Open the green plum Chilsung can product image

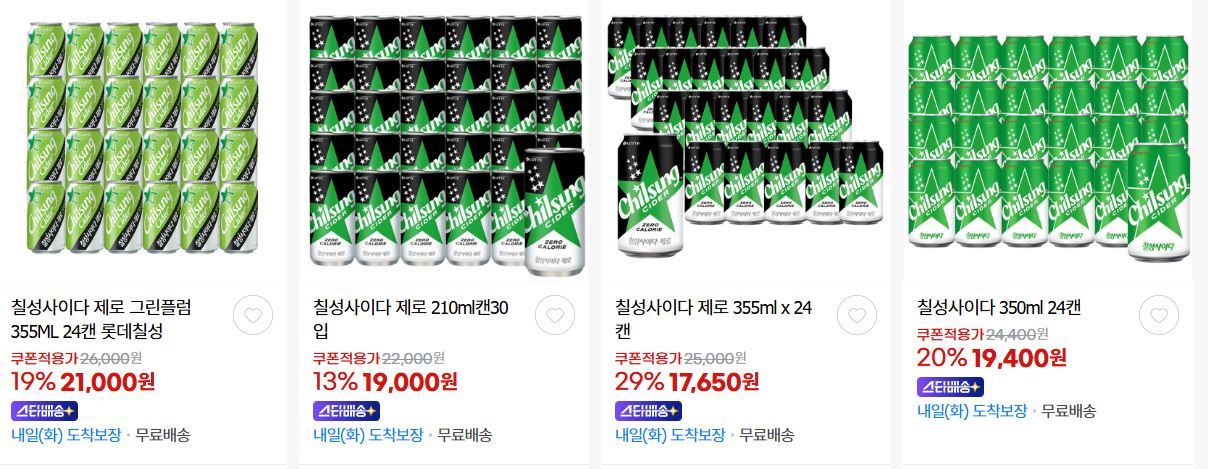143,138
